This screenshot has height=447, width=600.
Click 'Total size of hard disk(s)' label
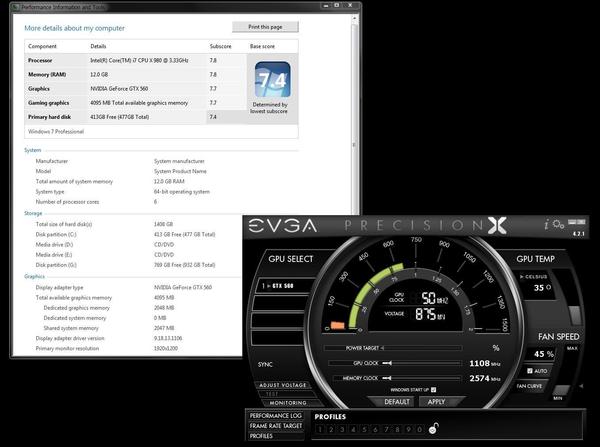pos(64,224)
